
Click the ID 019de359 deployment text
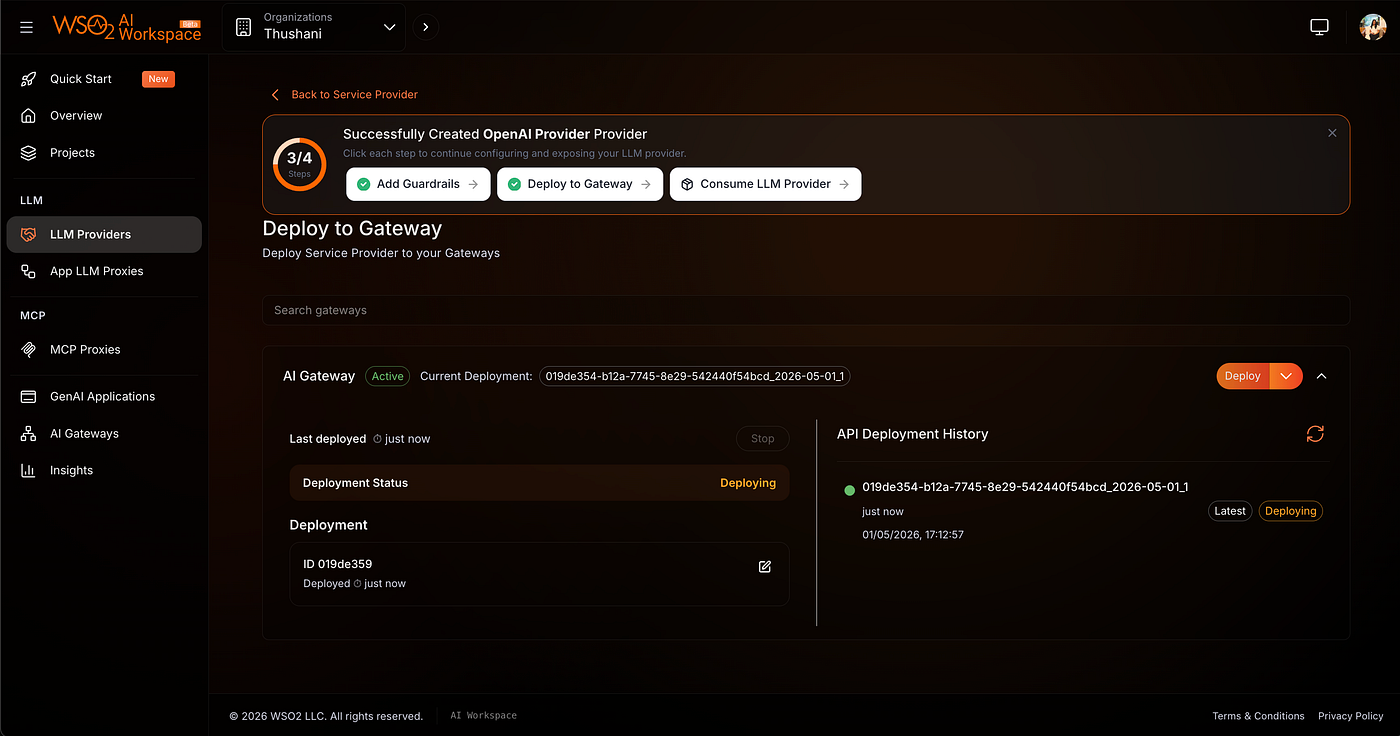point(338,564)
